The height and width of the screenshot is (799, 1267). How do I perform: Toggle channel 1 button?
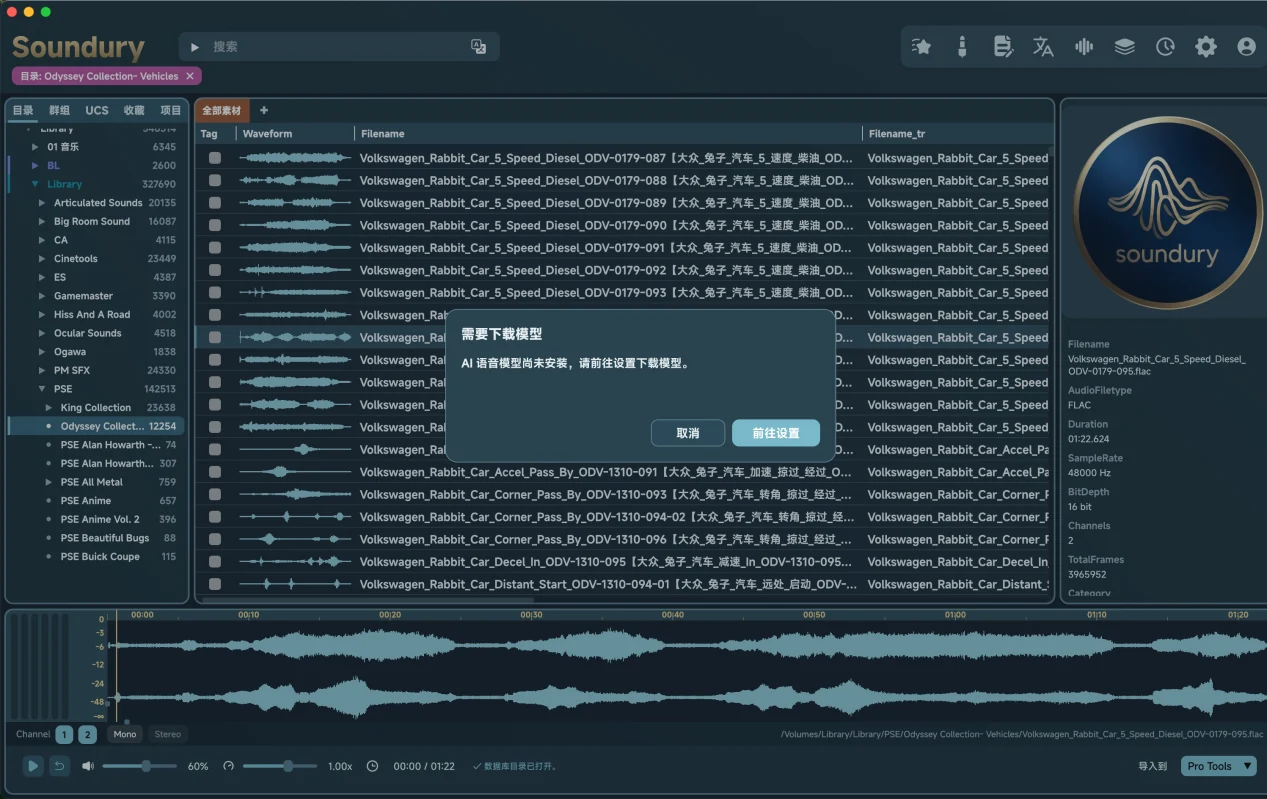(x=64, y=734)
